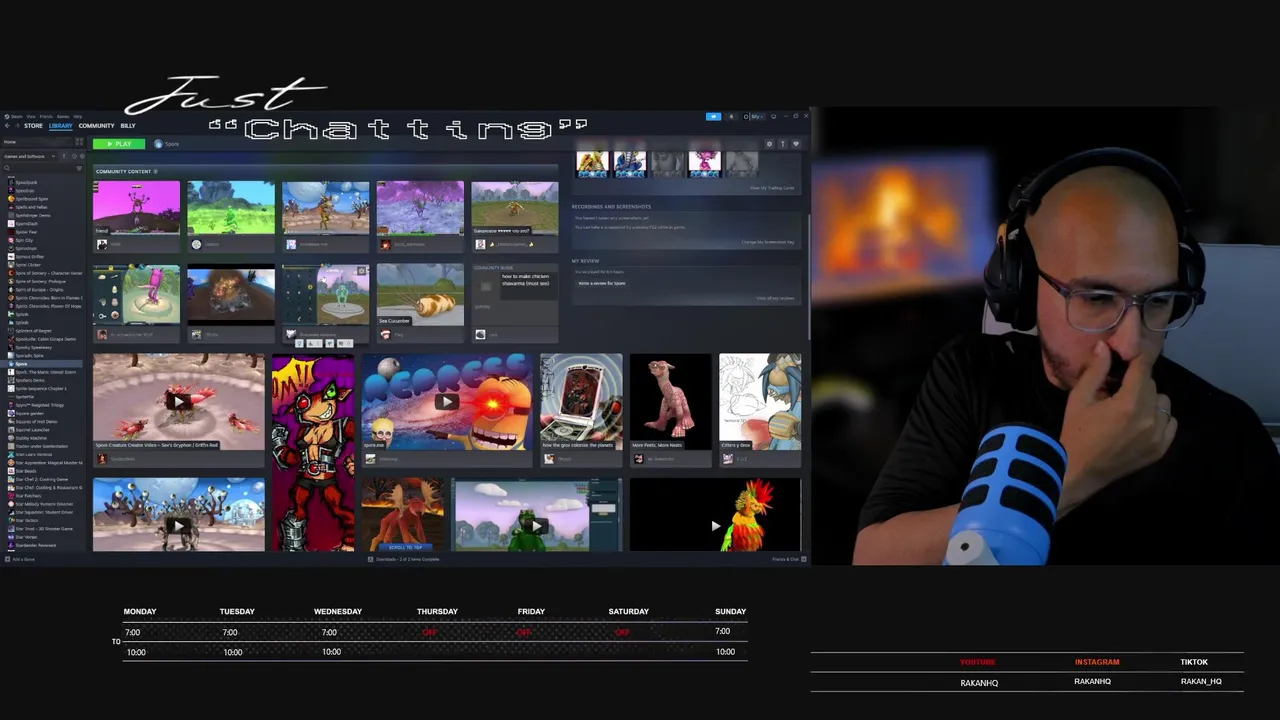Click the library search field
Screen dimensions: 1280x720
[x=40, y=168]
